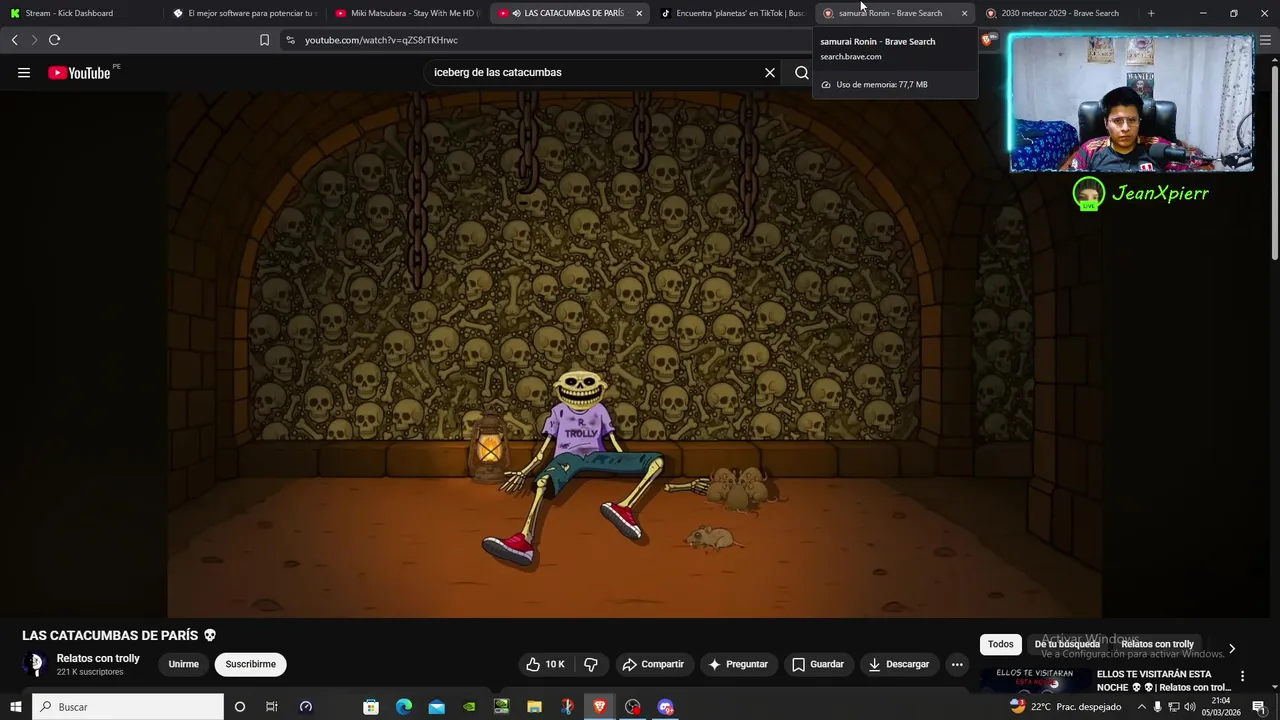Go to the YouTube home logo

[79, 73]
